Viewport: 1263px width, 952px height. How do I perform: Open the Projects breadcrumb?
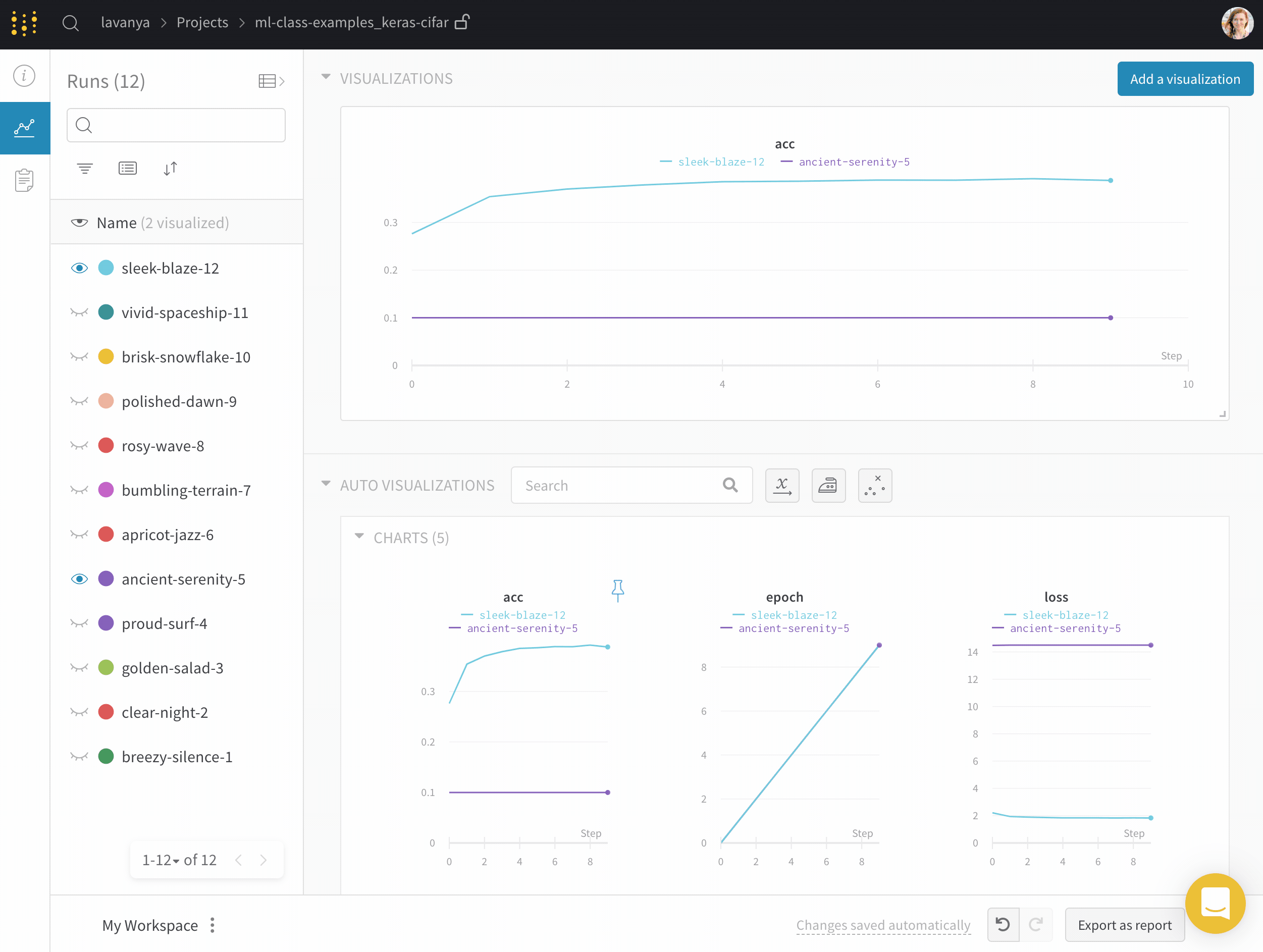tap(202, 23)
